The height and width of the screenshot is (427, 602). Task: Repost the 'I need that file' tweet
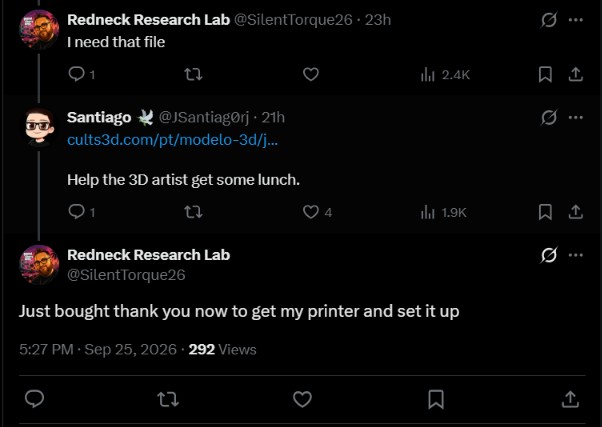193,74
